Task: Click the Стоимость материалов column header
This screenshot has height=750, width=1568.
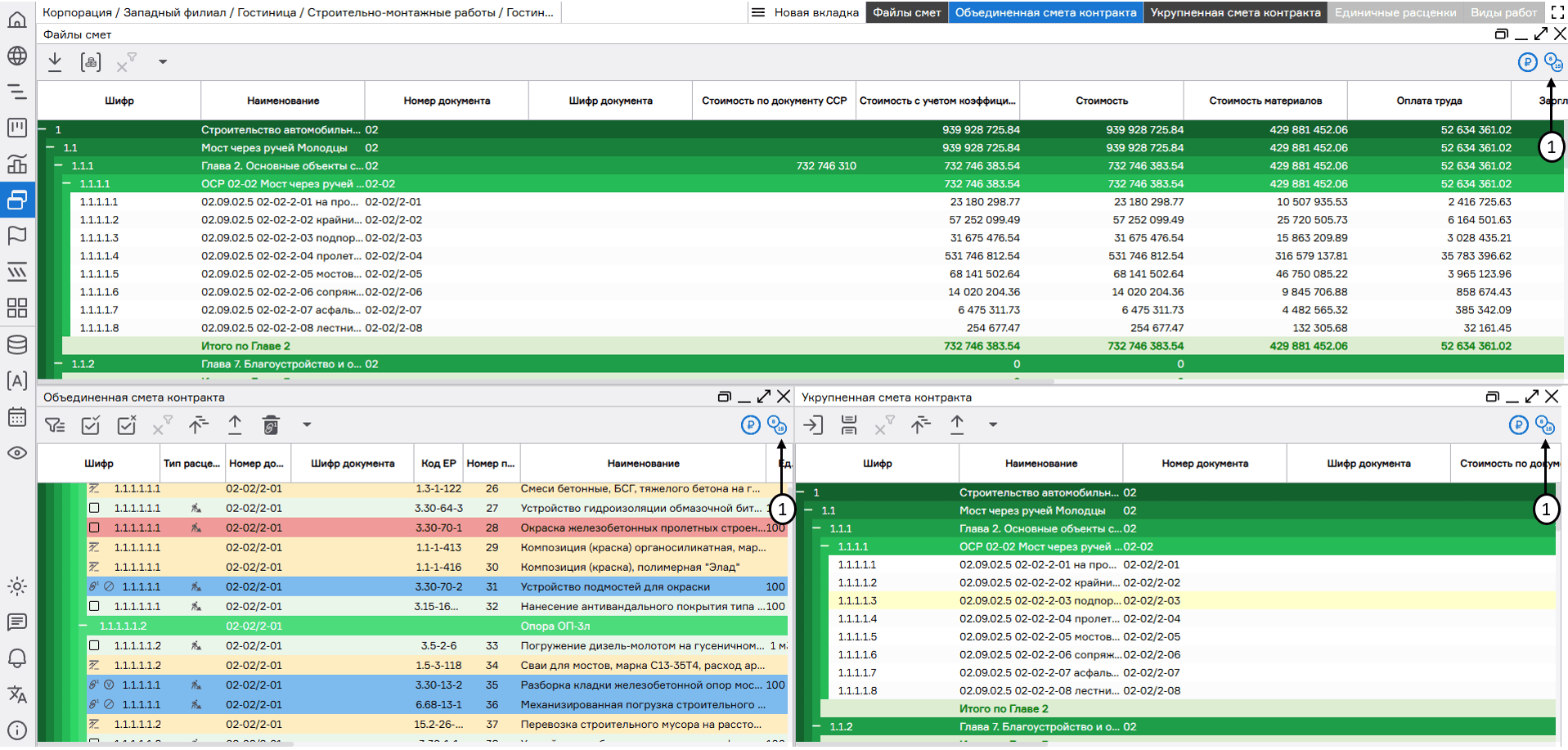Action: pos(1265,101)
